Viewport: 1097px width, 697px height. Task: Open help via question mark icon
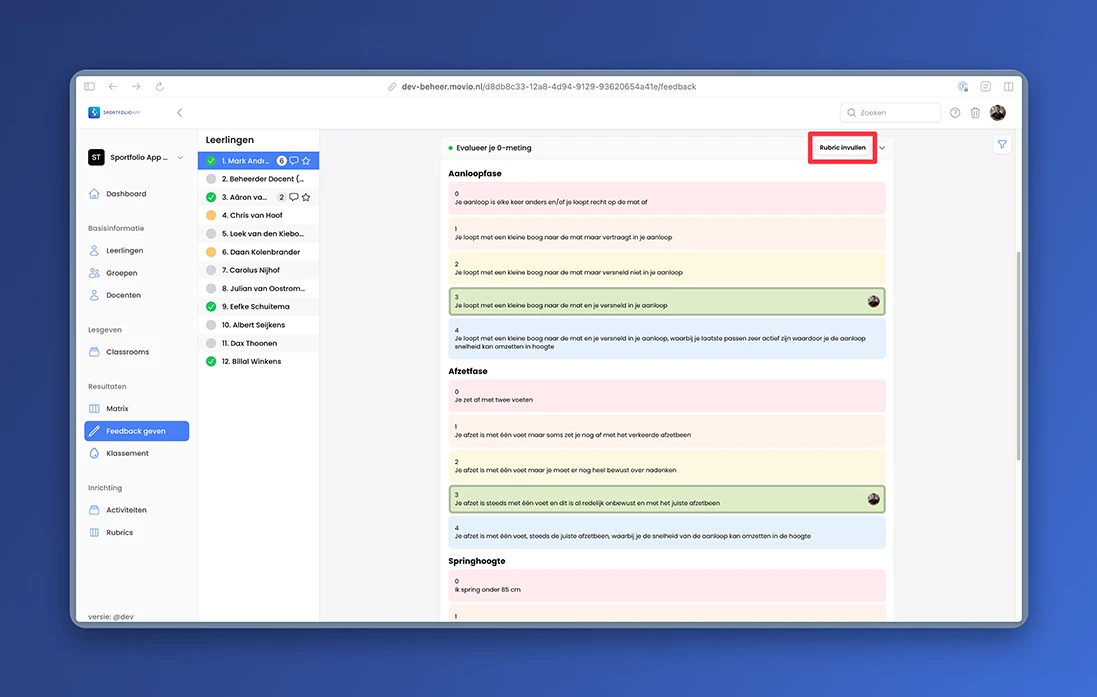(x=955, y=113)
